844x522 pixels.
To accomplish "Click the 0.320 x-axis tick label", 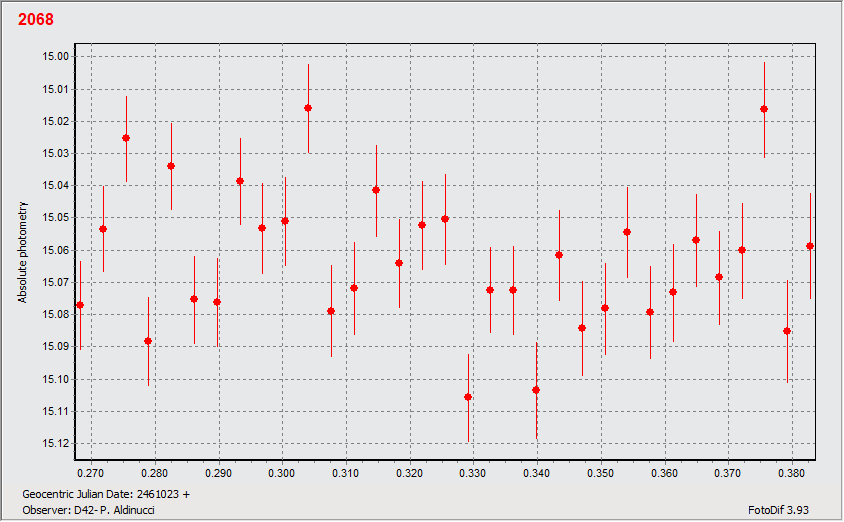I will [x=409, y=472].
